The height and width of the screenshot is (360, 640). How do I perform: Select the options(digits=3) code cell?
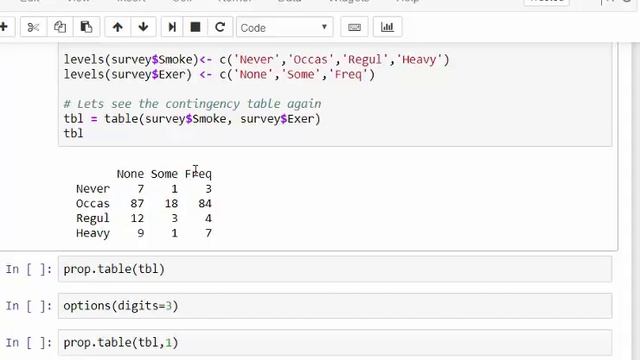[335, 306]
